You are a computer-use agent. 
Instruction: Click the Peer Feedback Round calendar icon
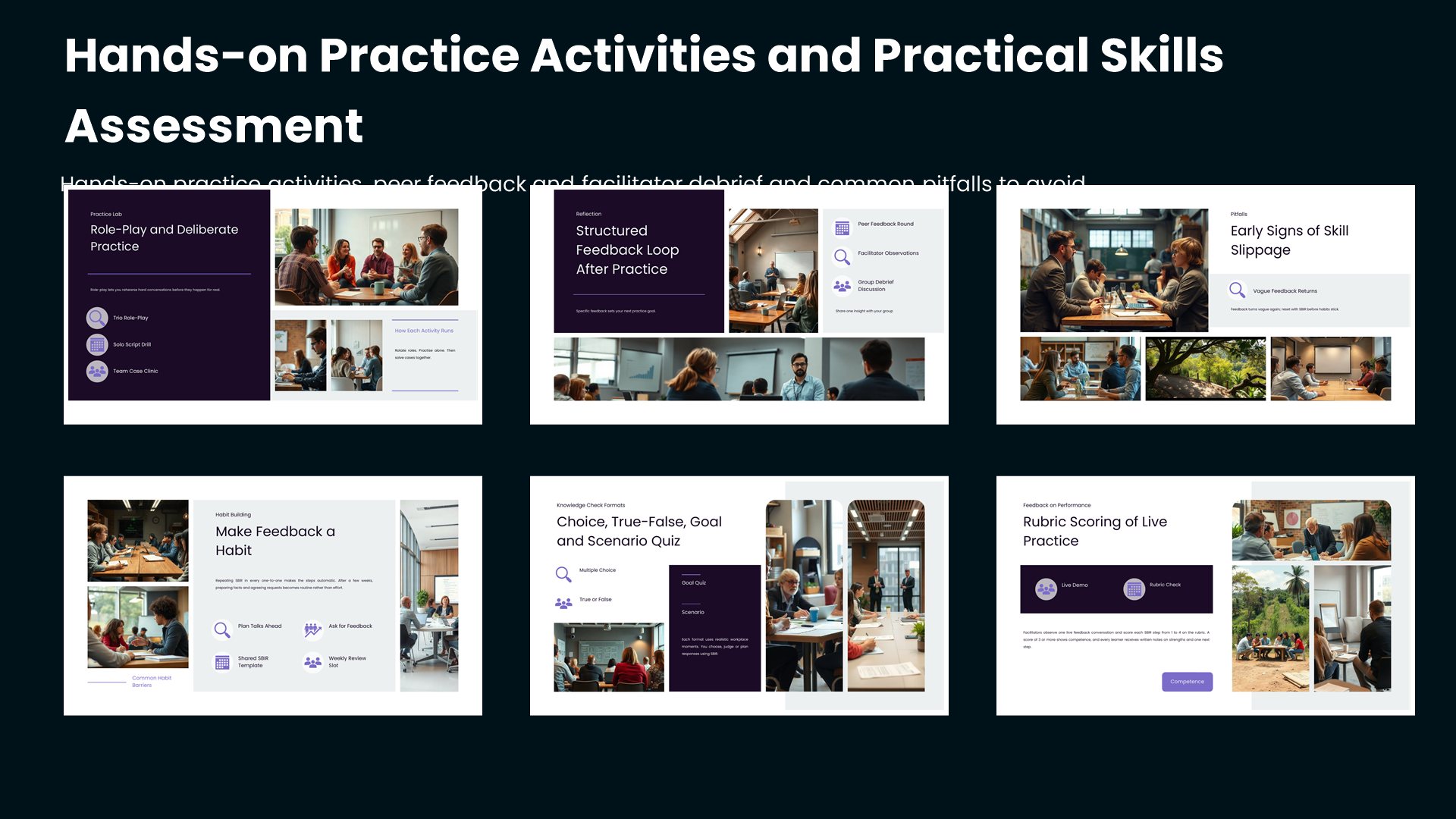click(x=842, y=227)
